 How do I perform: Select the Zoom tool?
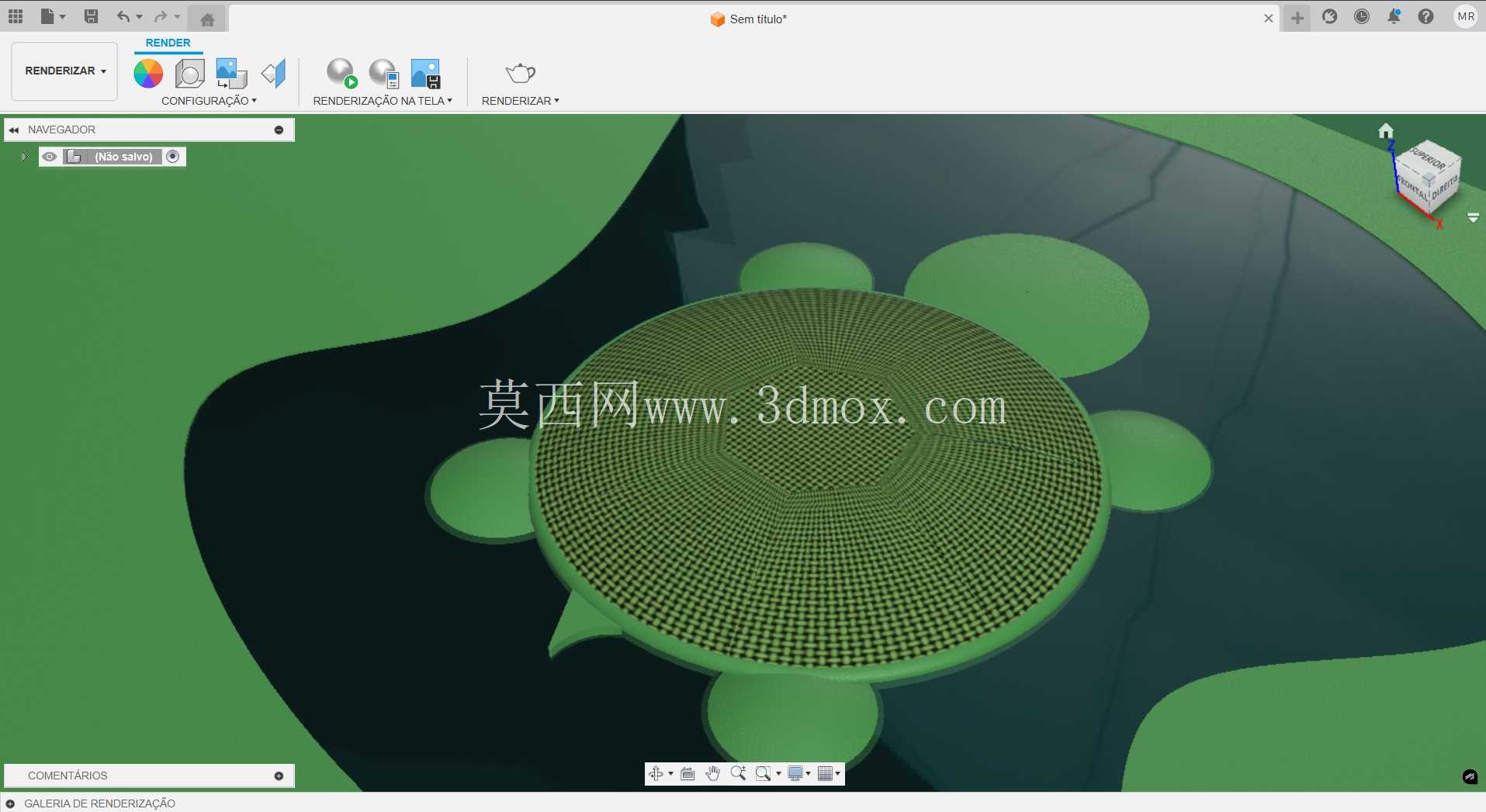point(738,773)
